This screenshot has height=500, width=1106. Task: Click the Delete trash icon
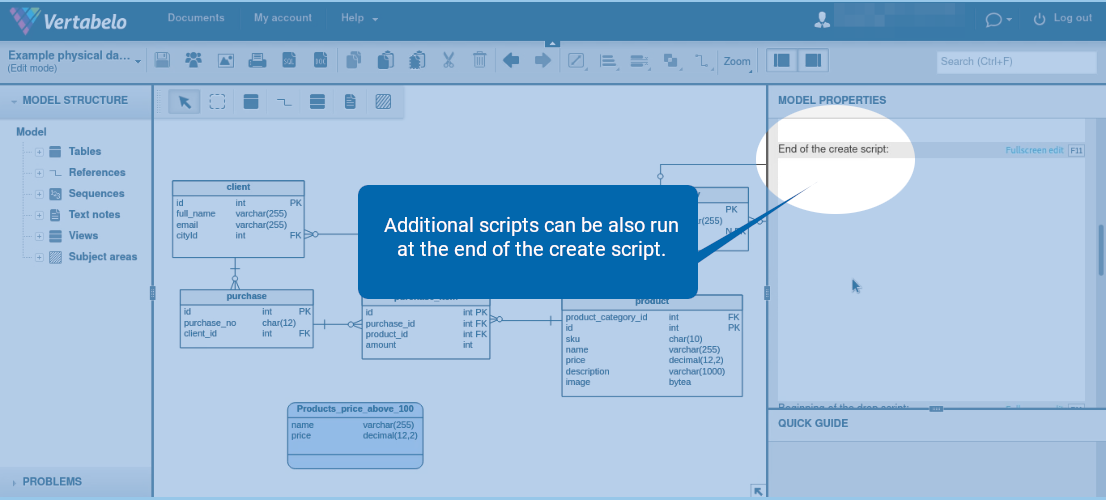[480, 61]
